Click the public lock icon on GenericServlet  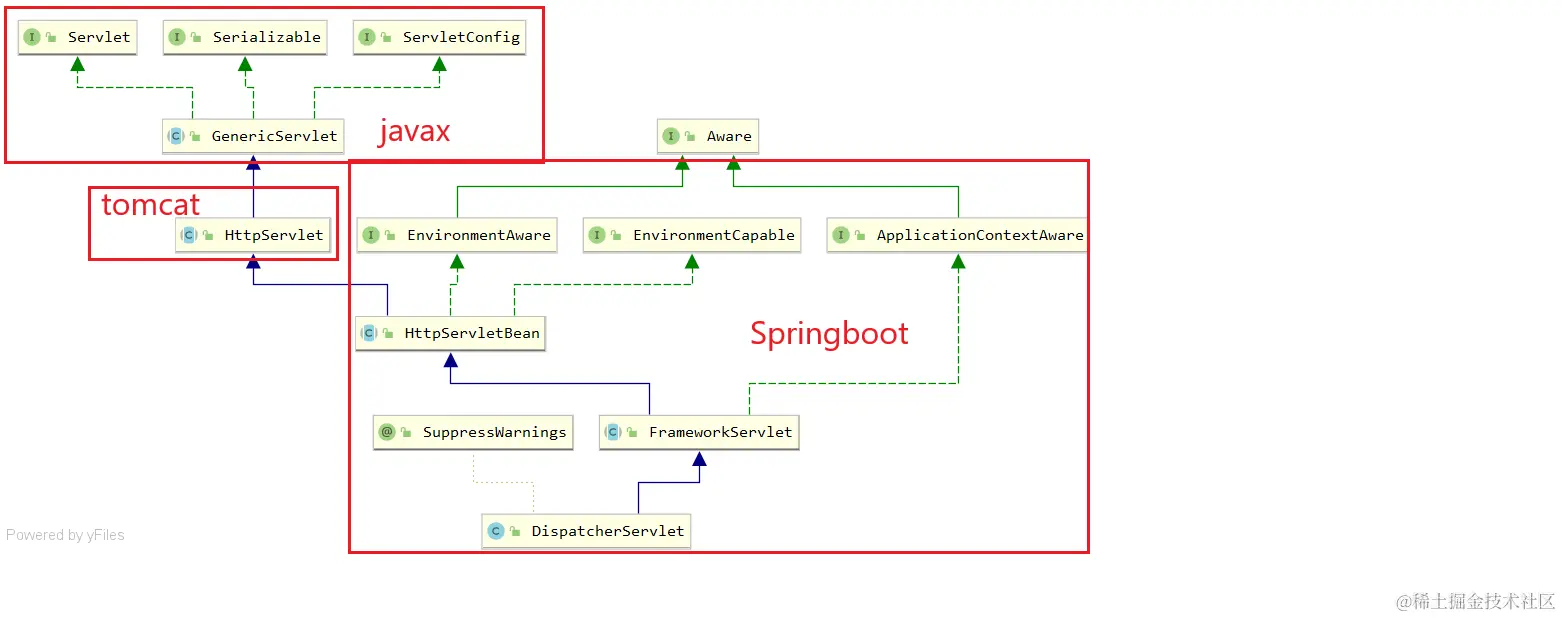pyautogui.click(x=195, y=136)
